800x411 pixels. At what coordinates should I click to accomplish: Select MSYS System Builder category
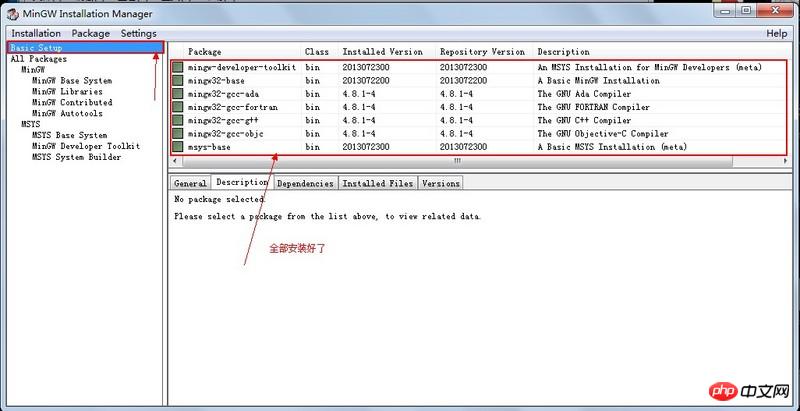(x=77, y=157)
